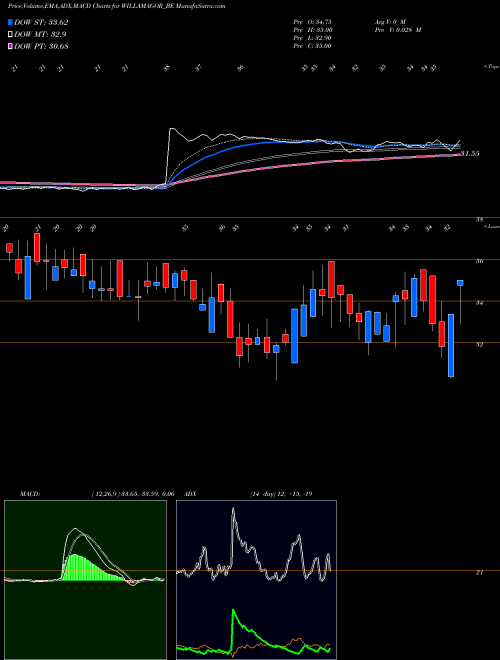
Task: Click the previous Close value row
Action: point(313,46)
